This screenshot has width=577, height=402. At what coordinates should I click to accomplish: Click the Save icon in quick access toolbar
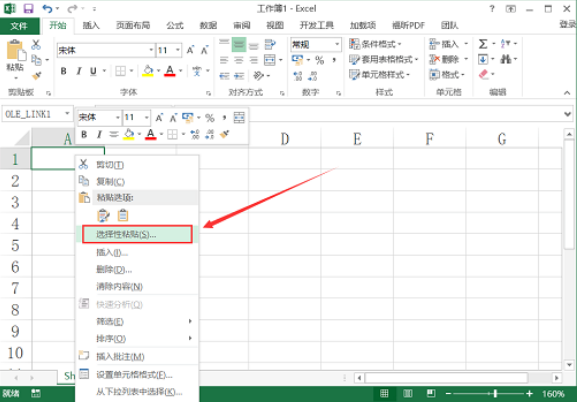28,8
